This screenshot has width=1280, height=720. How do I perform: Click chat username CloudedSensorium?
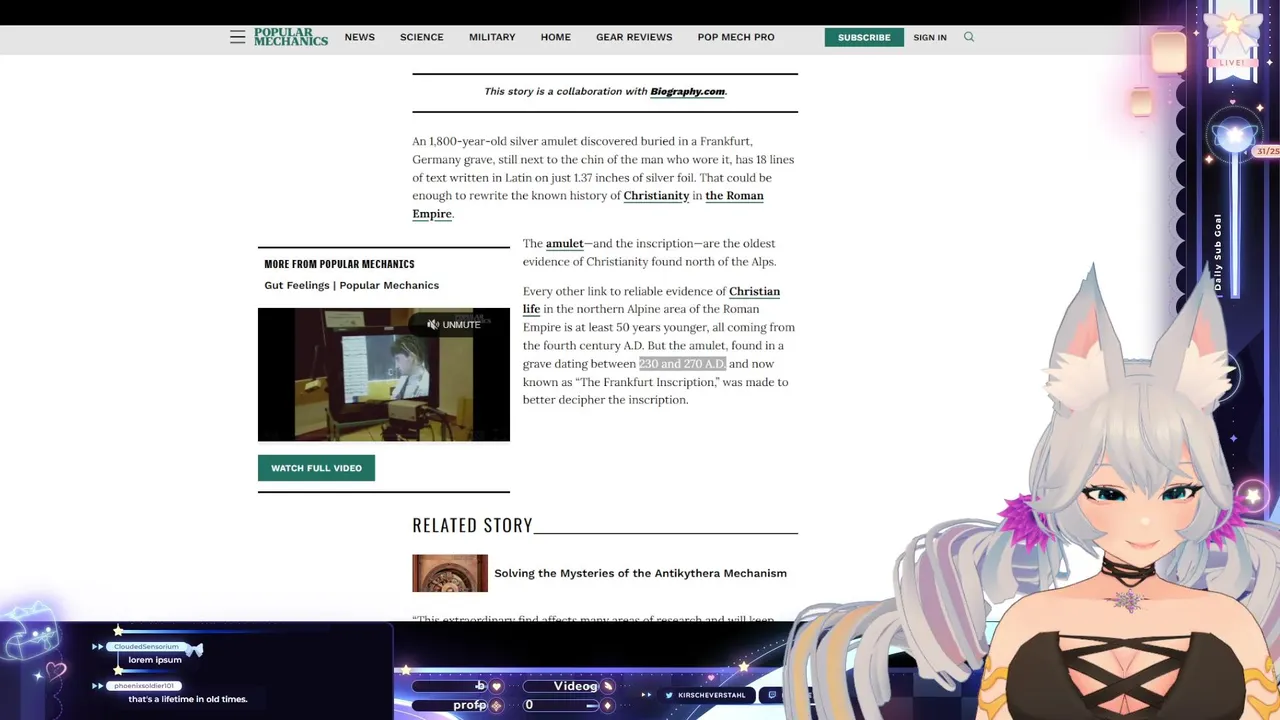pyautogui.click(x=146, y=647)
